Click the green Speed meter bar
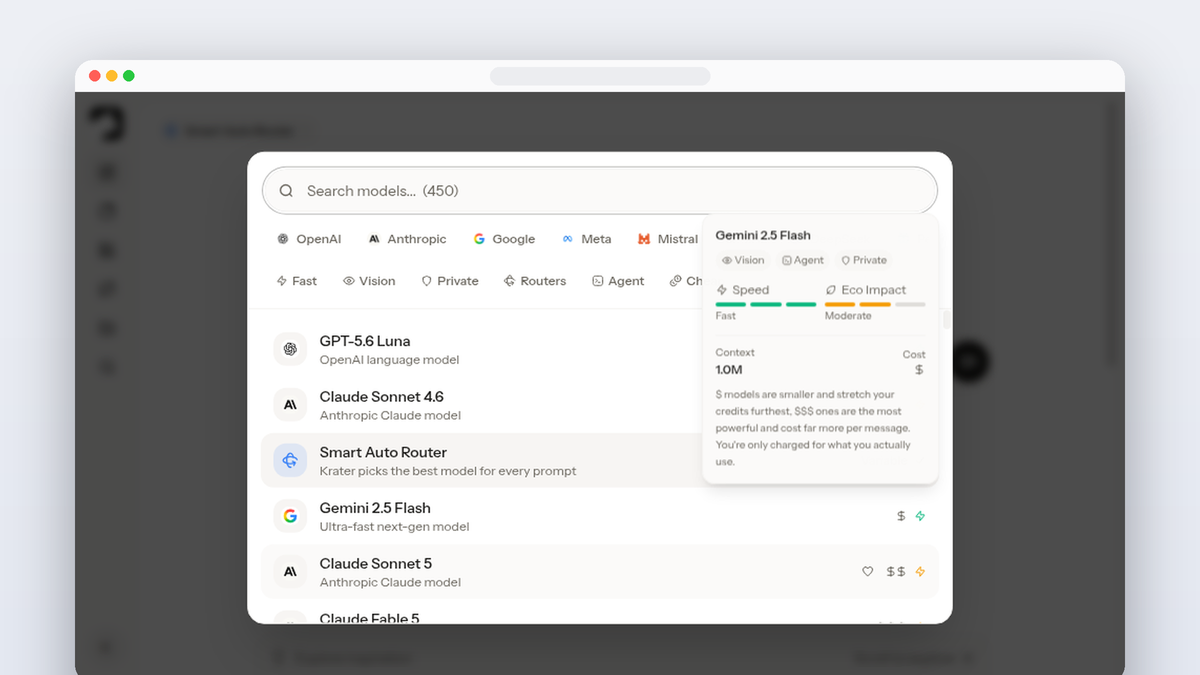The image size is (1200, 675). 766,304
